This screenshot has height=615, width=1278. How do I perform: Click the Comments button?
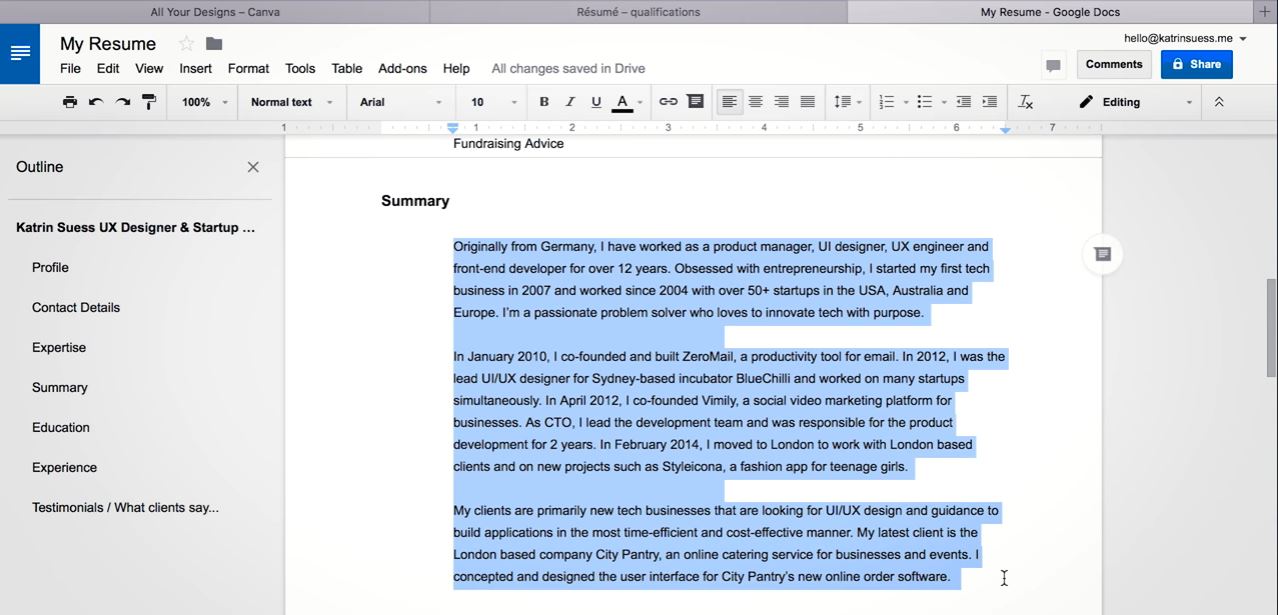coord(1114,64)
